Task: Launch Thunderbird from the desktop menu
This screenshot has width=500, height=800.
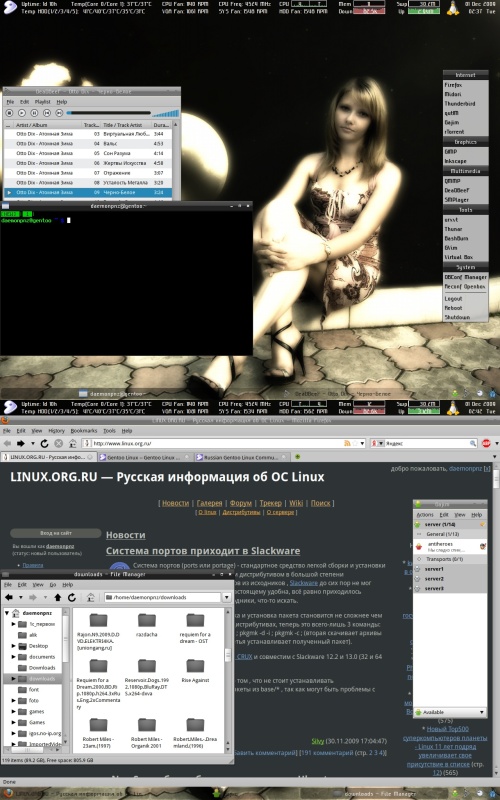Action: pos(460,104)
